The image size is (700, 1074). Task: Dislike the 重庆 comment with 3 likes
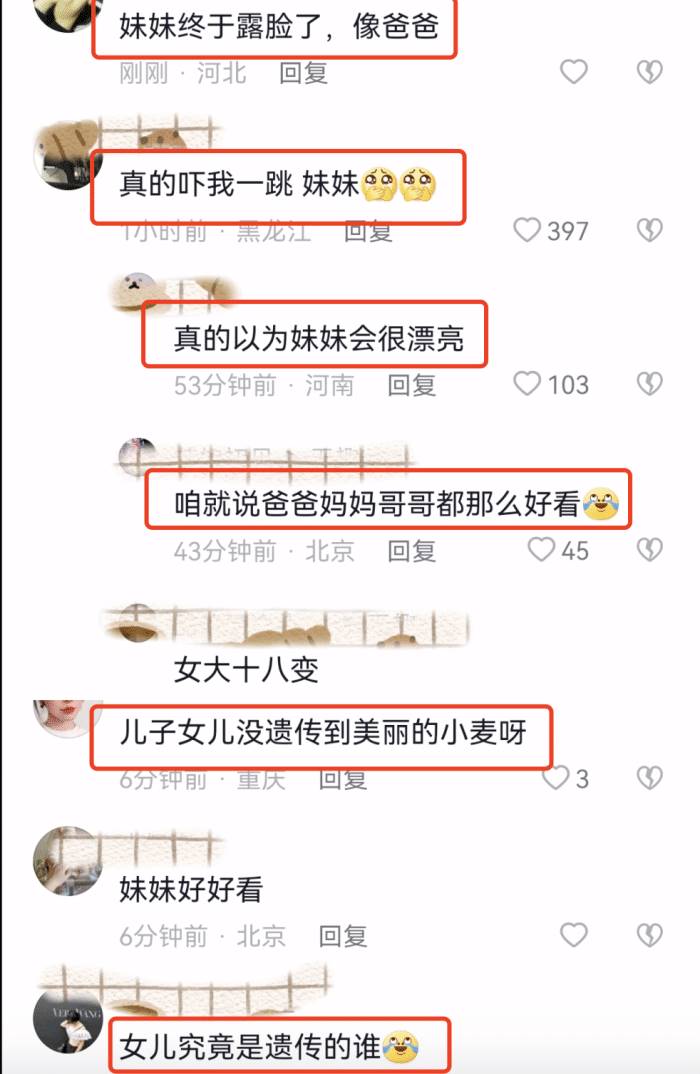(x=650, y=777)
